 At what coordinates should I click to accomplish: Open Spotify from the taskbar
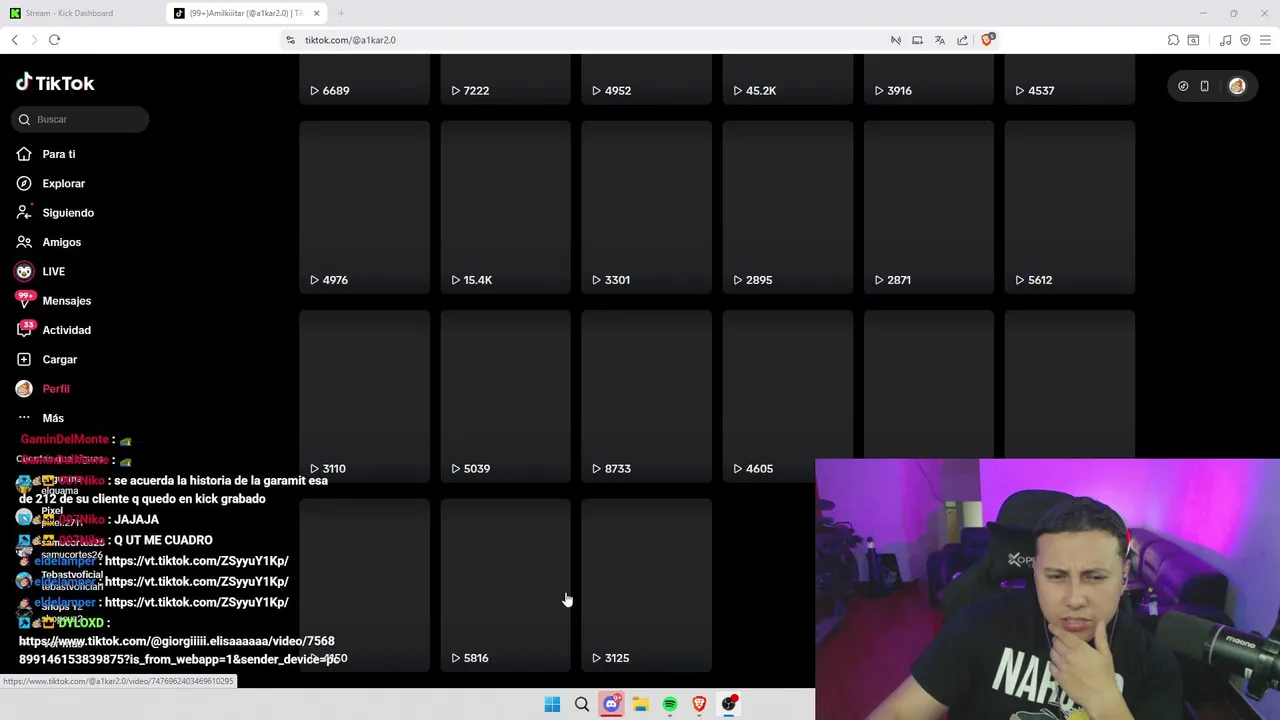click(x=670, y=704)
